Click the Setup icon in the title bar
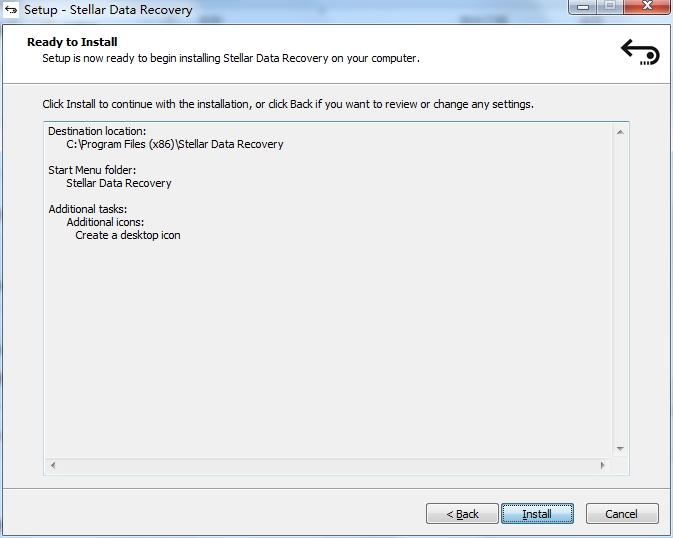The width and height of the screenshot is (673, 538). pos(11,10)
